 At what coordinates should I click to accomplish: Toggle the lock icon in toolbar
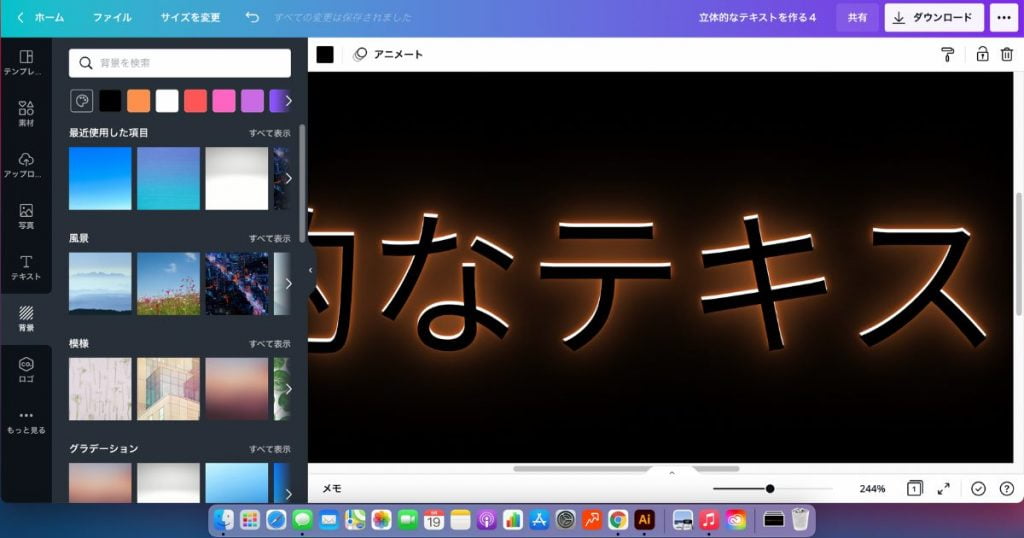coord(982,54)
